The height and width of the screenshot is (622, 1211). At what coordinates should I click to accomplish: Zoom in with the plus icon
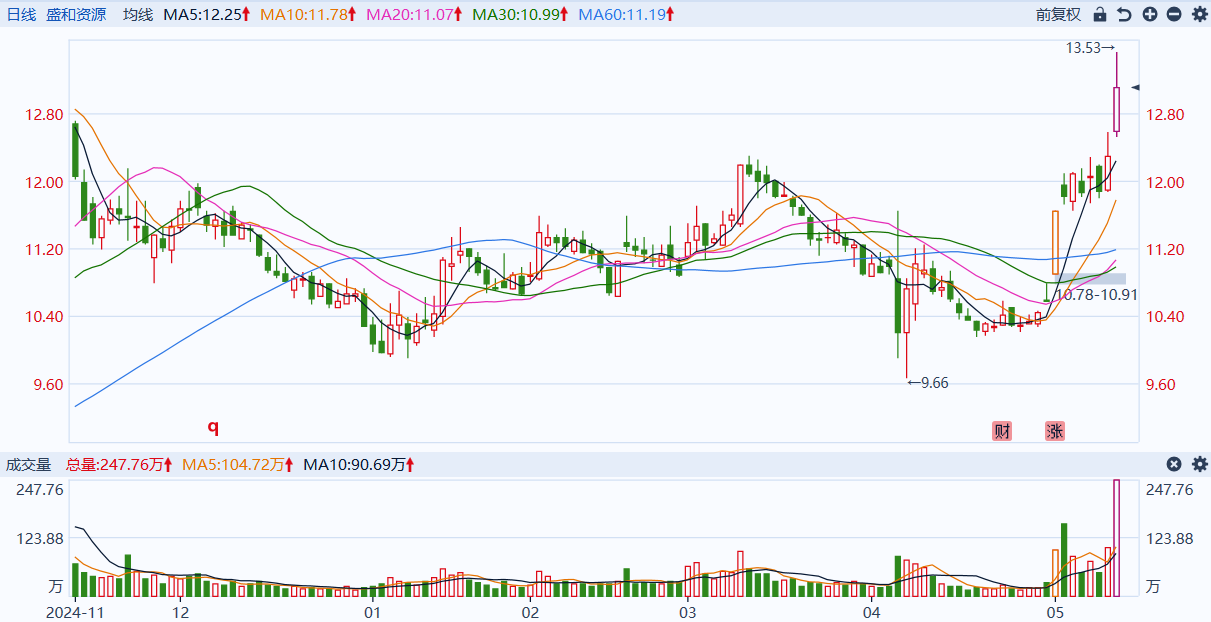pyautogui.click(x=1150, y=15)
